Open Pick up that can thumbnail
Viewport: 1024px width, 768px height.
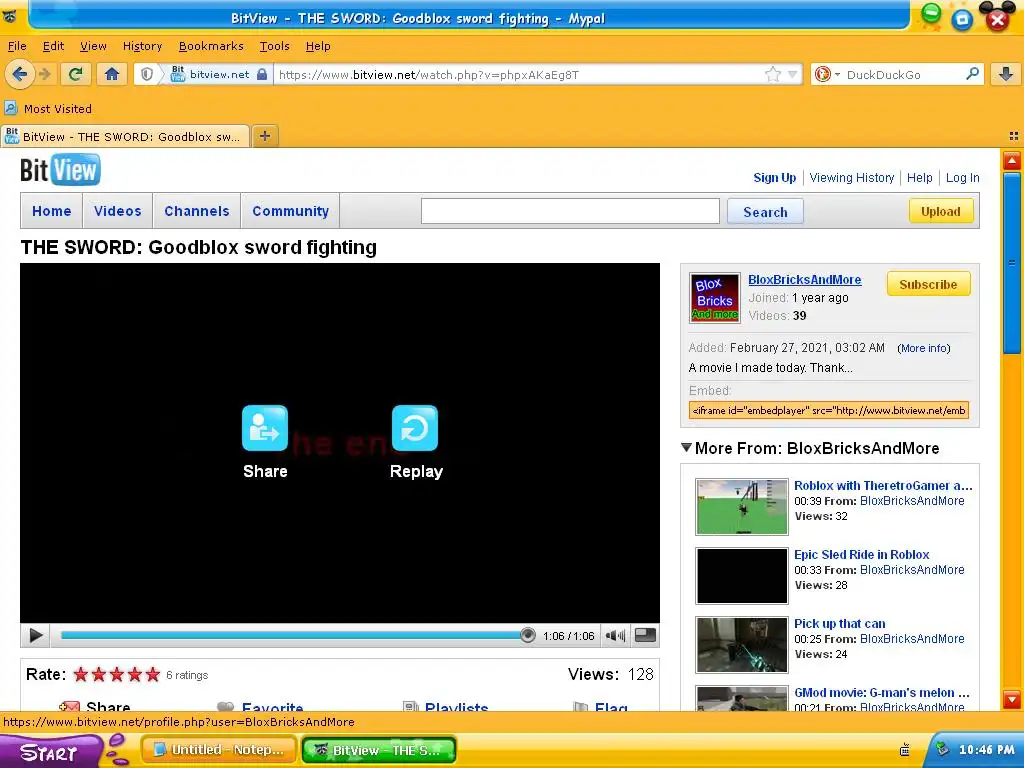tap(741, 645)
